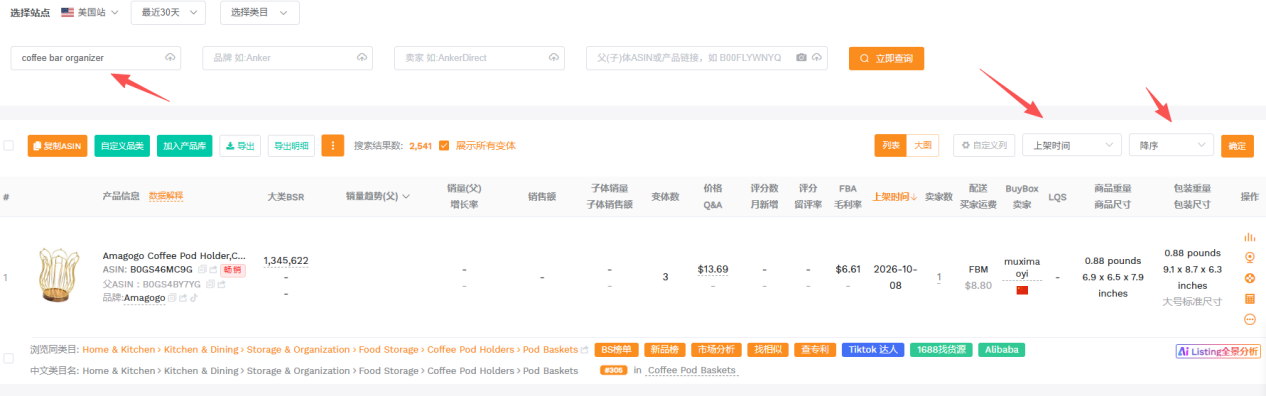Tick the checkbox on the category breadcrumb row

click(x=8, y=358)
